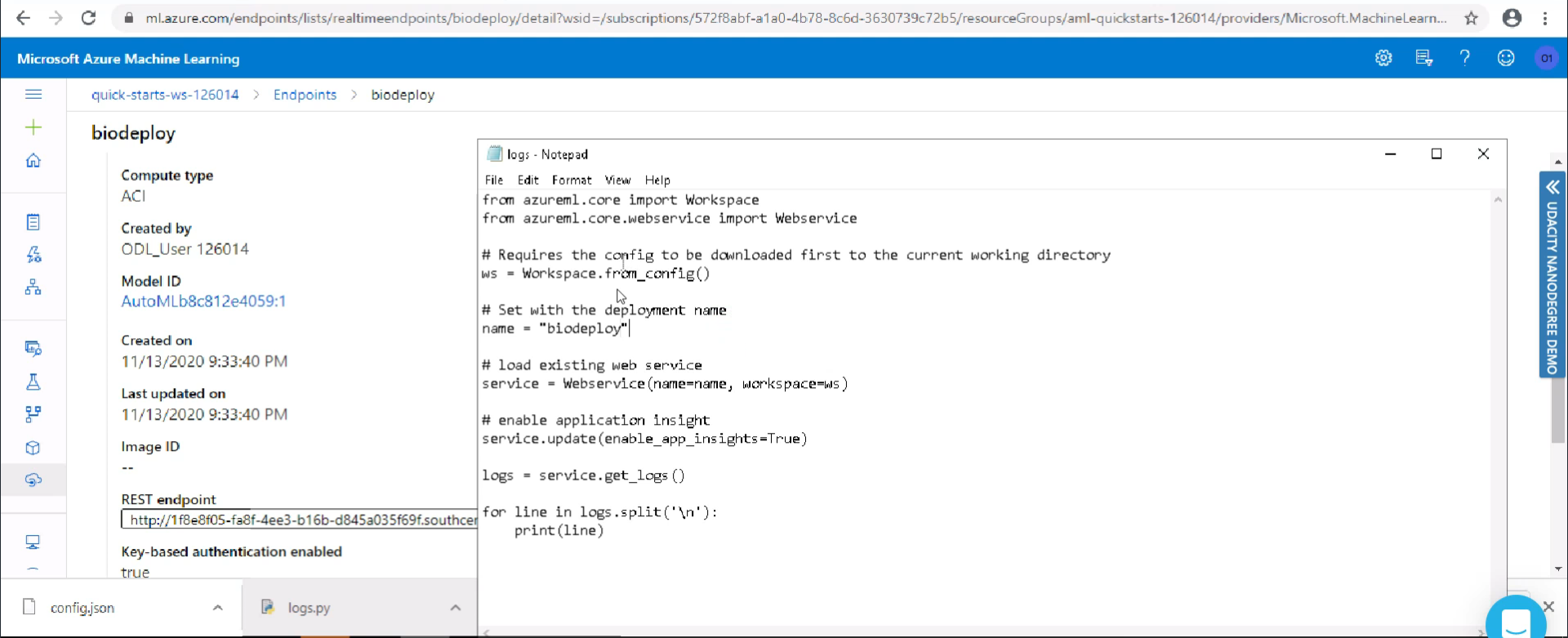Open Pipelines icon in the sidebar
Viewport: 1568px width, 638px height.
pyautogui.click(x=33, y=414)
